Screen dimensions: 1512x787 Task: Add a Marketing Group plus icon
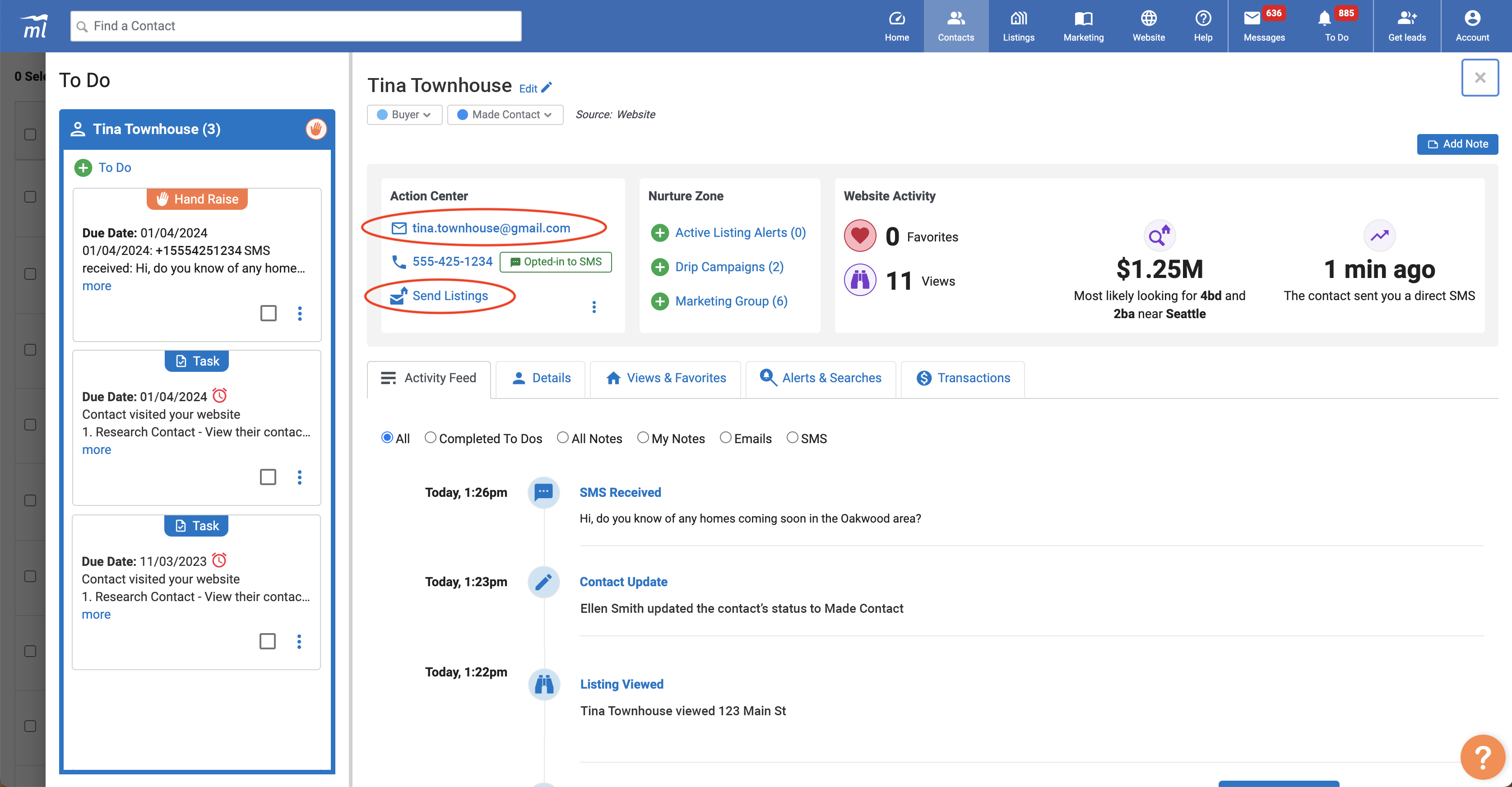[x=660, y=301]
